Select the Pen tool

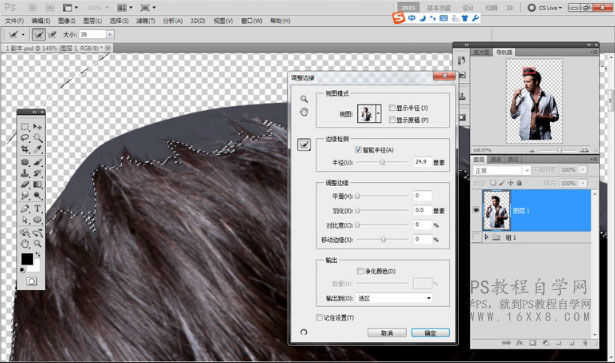pos(25,209)
